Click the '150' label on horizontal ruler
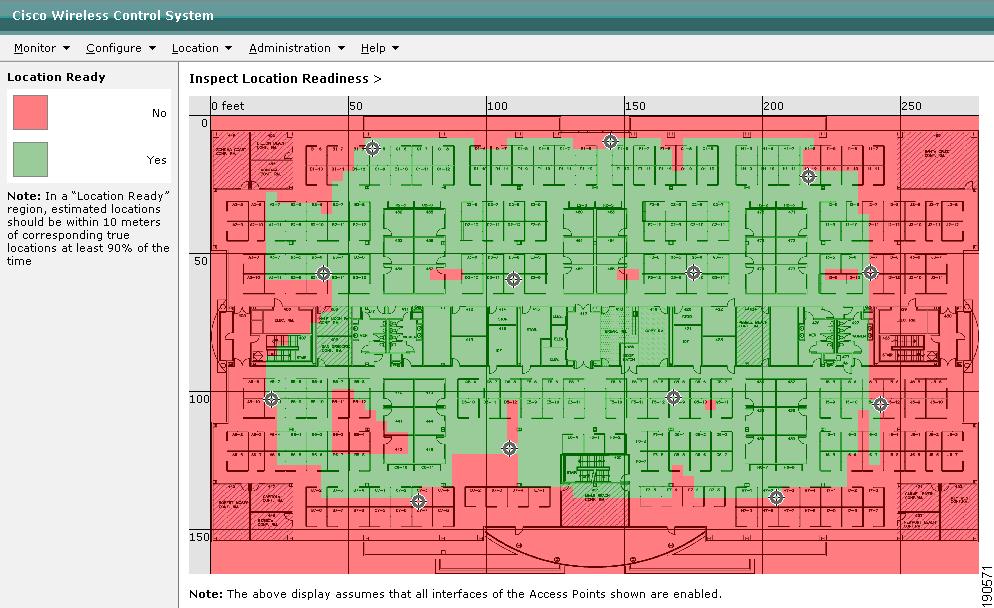The image size is (994, 608). tap(636, 106)
